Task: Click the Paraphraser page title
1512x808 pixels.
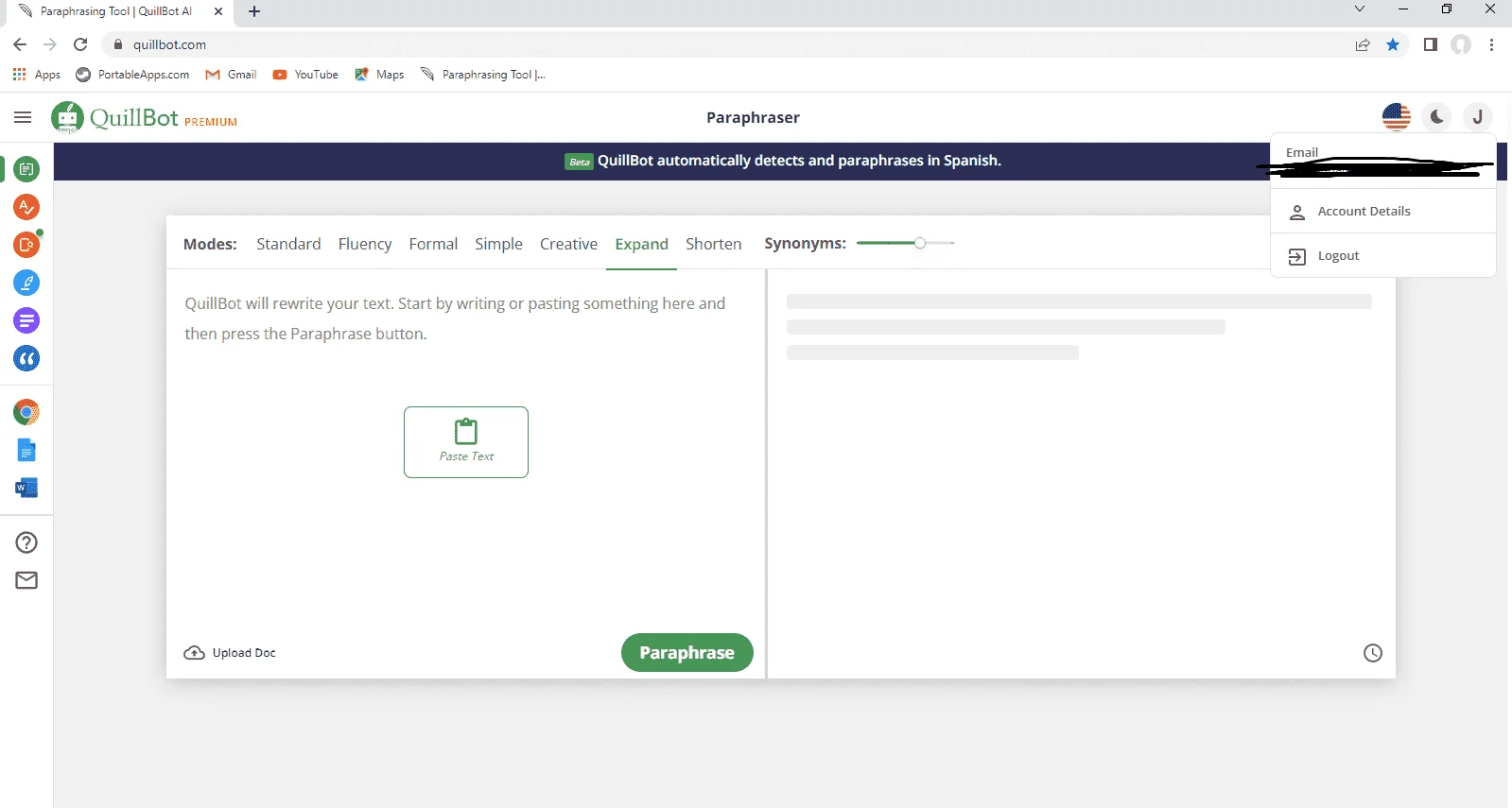Action: [x=753, y=117]
